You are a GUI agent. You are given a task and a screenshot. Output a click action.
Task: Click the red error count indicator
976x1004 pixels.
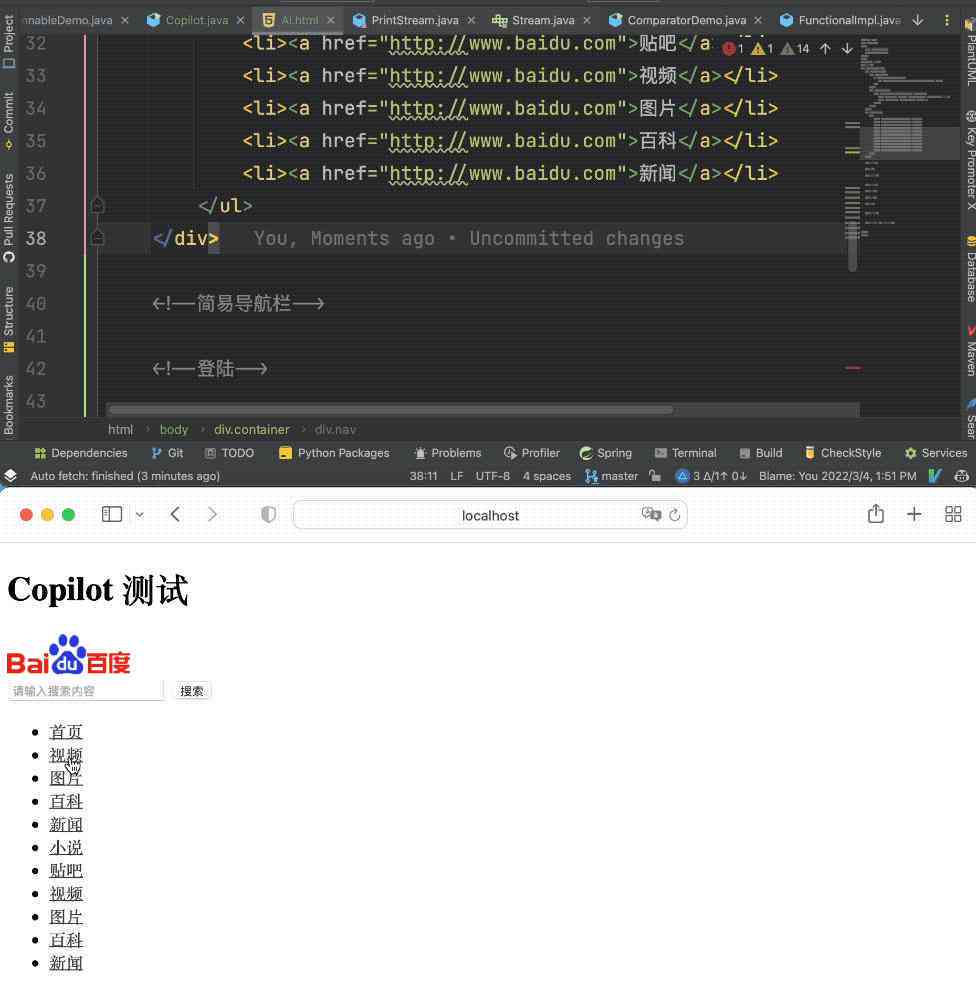[733, 48]
